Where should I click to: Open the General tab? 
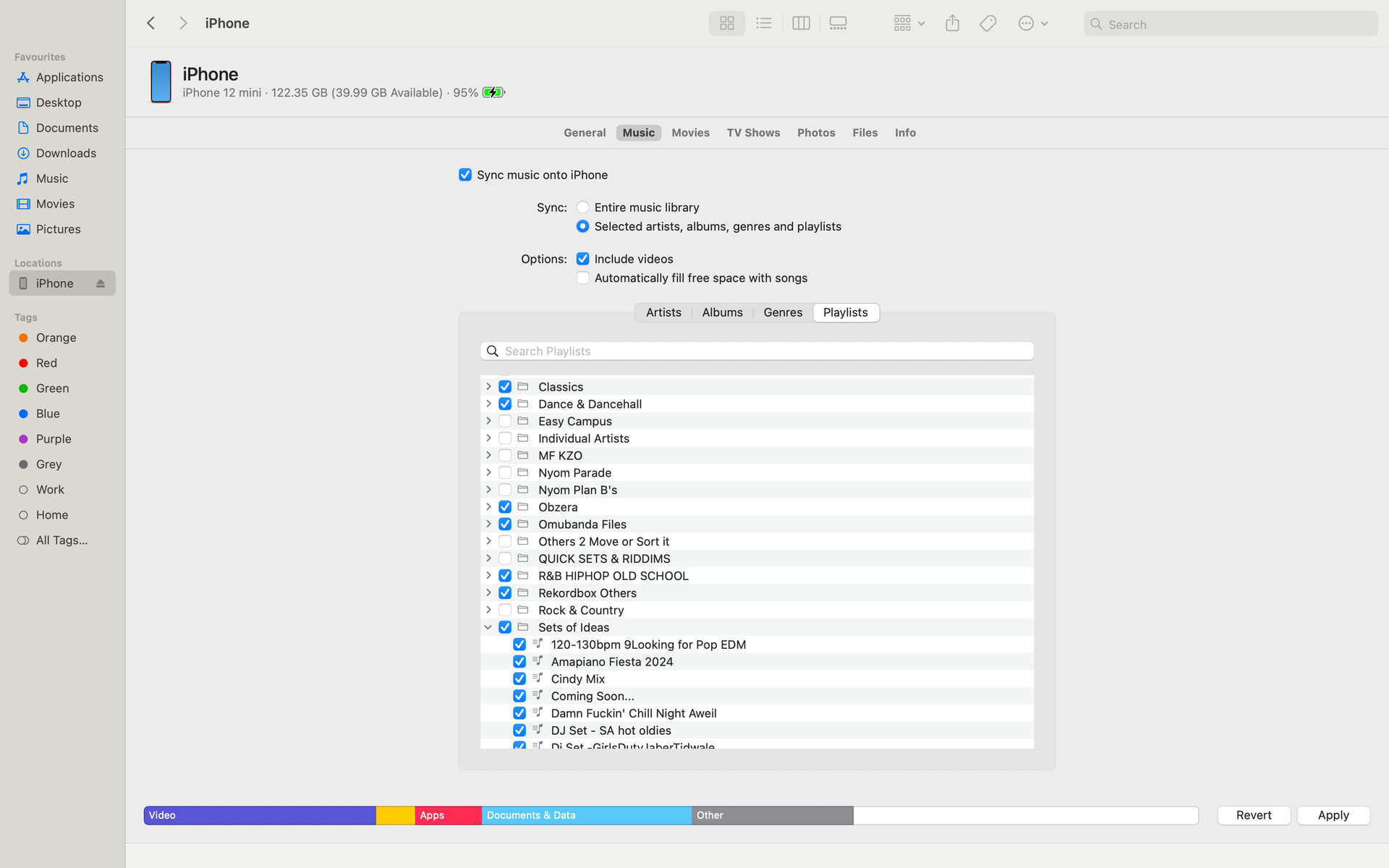click(585, 132)
